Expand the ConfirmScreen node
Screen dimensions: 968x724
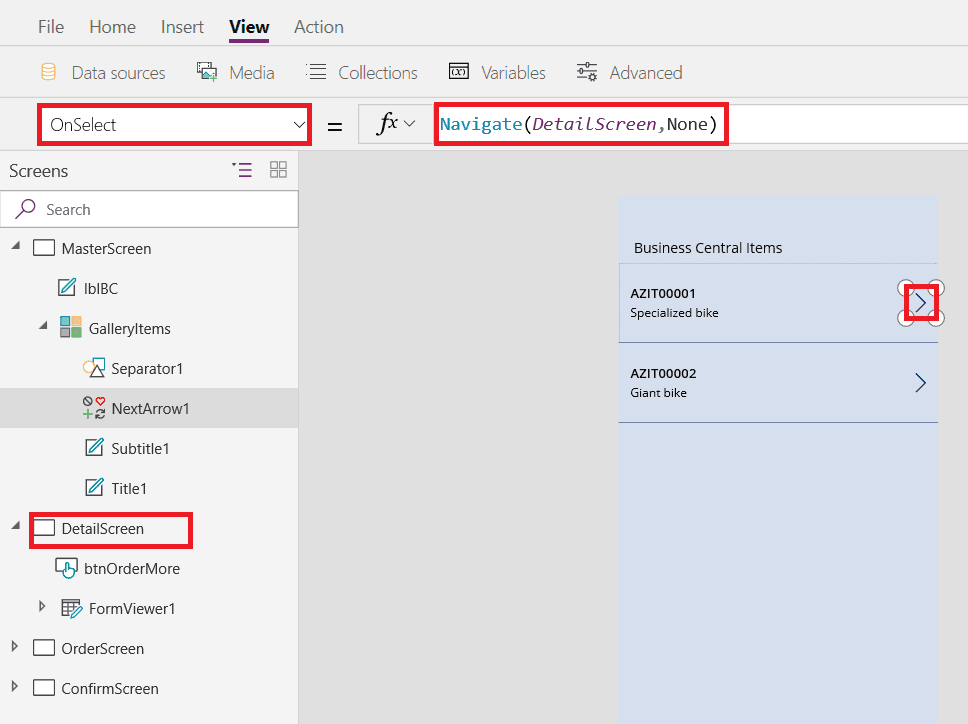pos(15,686)
